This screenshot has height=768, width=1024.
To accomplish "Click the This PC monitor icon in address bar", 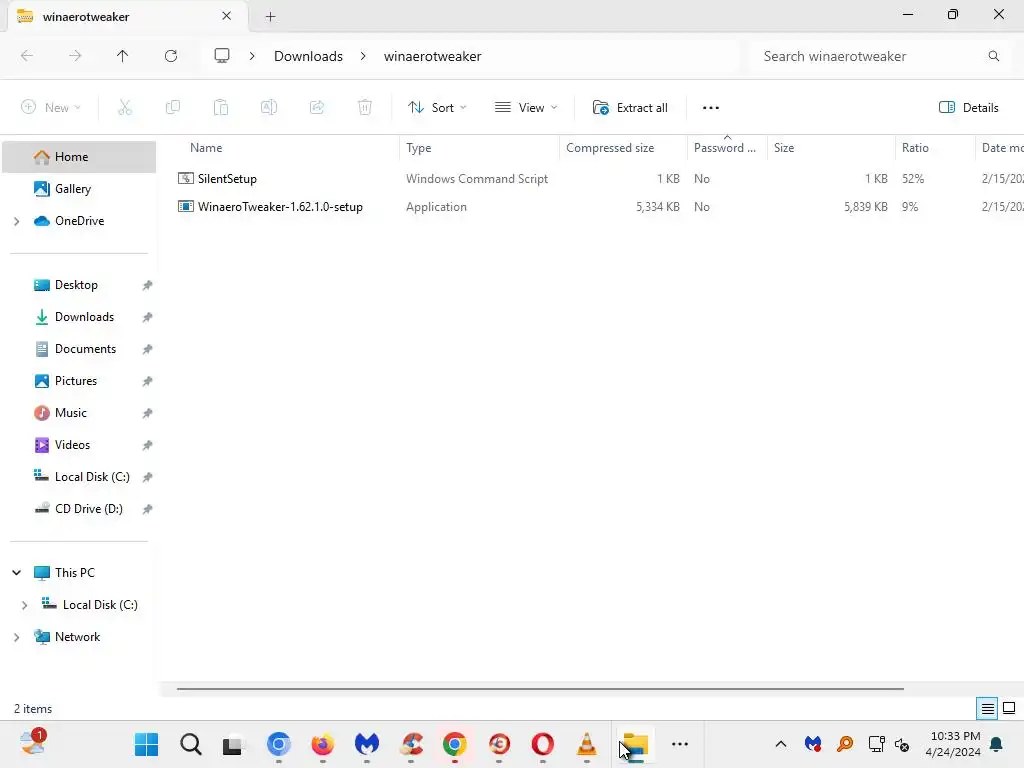I will pos(222,56).
